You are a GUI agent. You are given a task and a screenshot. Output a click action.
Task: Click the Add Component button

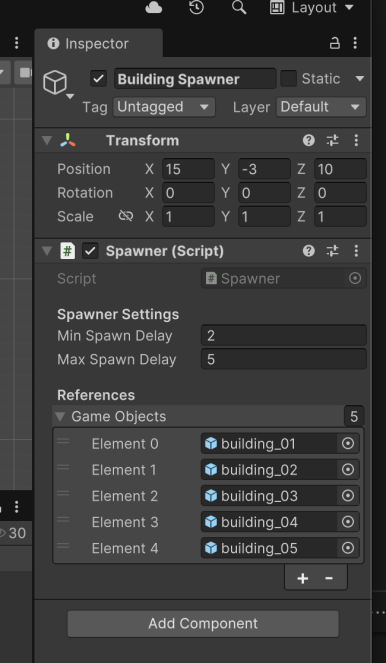(203, 624)
